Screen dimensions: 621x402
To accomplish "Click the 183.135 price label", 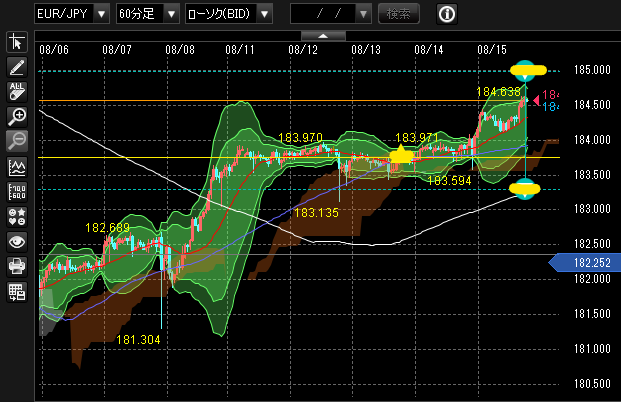I will [x=316, y=213].
